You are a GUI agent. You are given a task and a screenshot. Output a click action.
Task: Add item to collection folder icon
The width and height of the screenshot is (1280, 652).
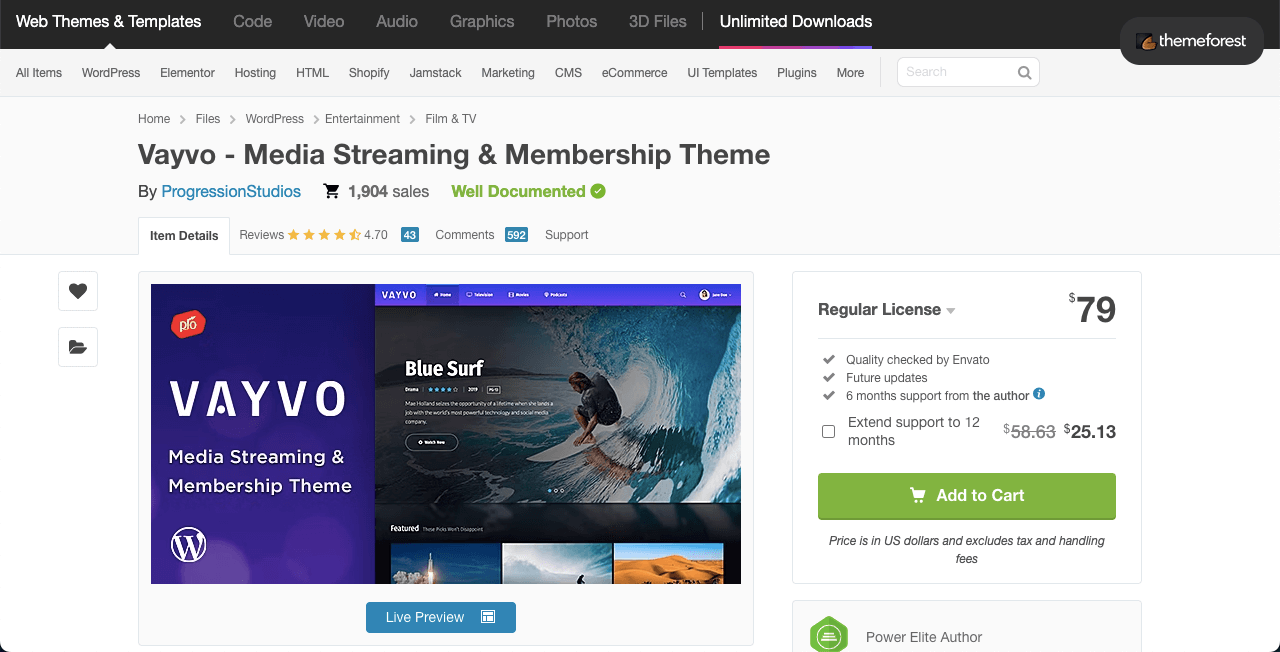78,347
